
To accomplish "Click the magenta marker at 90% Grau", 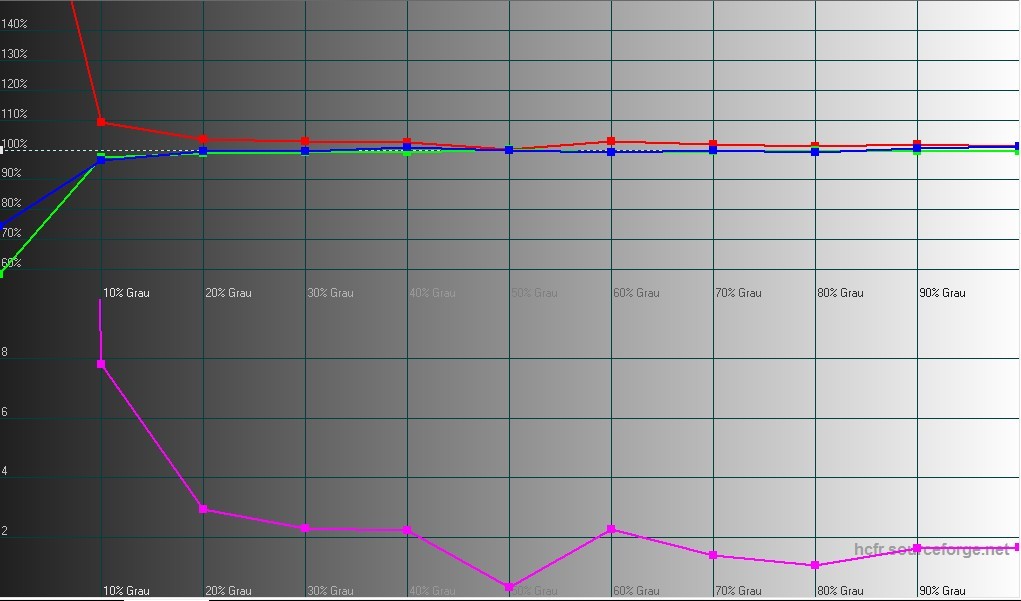I will click(917, 548).
